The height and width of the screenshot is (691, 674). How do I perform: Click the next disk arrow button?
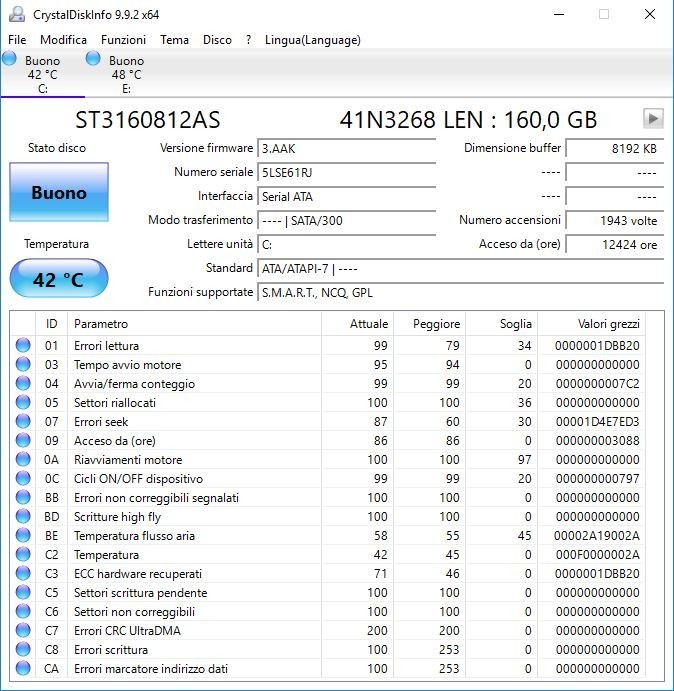point(653,119)
